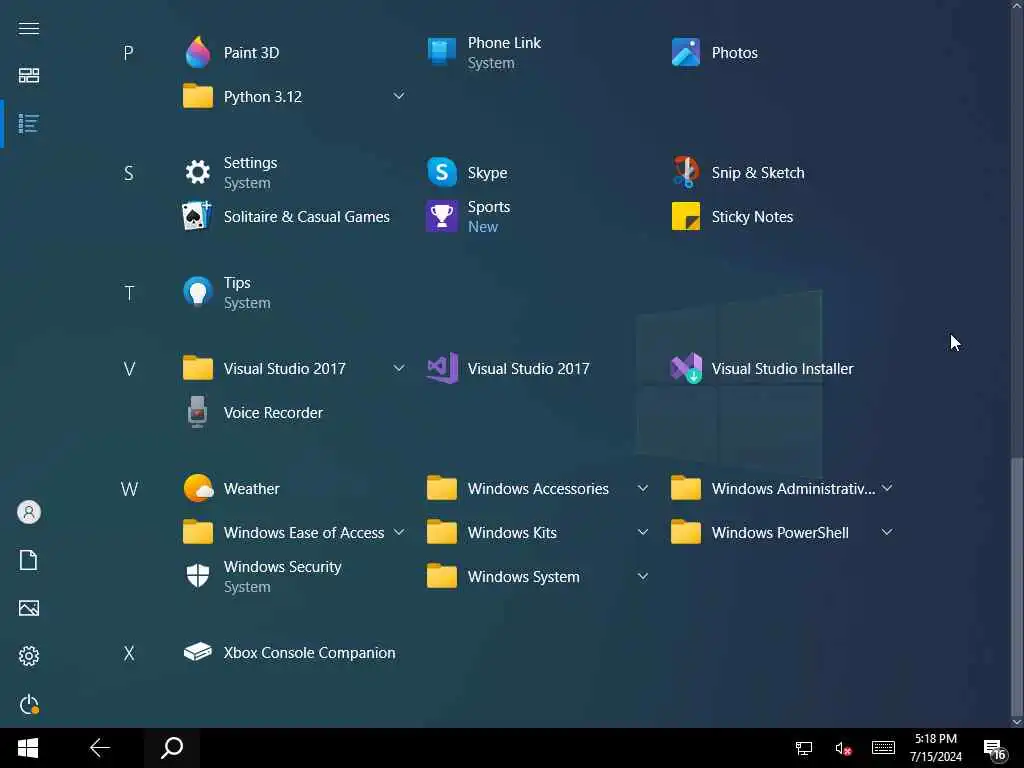
Task: Launch Visual Studio 2017 purple app icon
Action: [442, 368]
